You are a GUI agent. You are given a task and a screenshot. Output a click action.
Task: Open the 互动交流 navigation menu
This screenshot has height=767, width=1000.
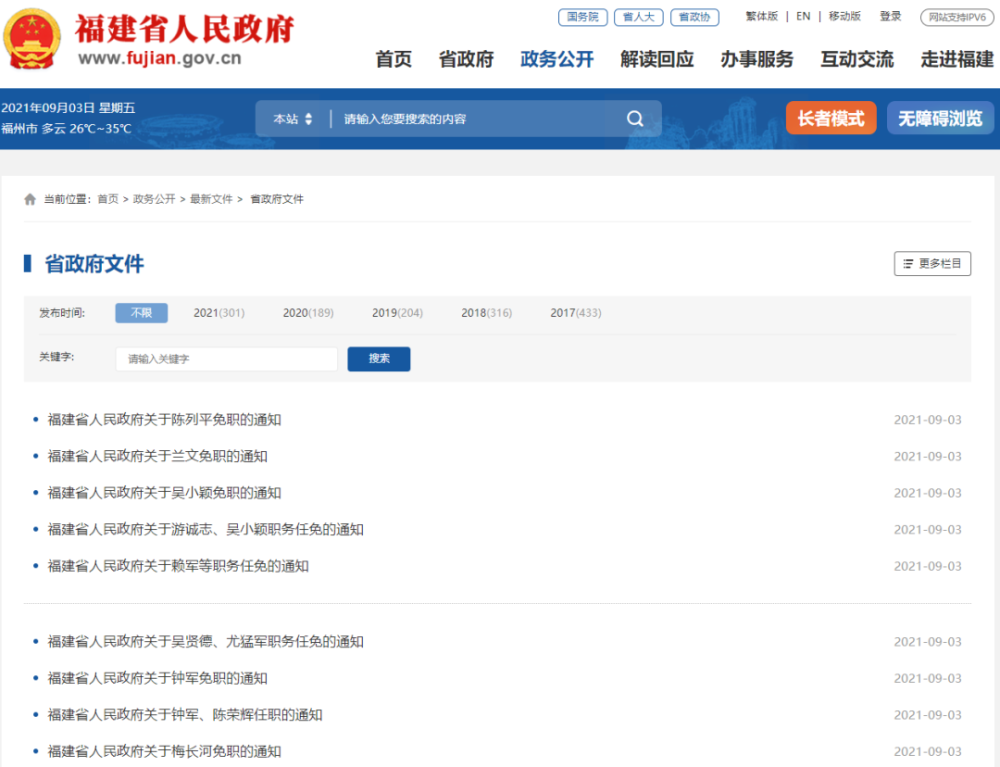point(857,59)
